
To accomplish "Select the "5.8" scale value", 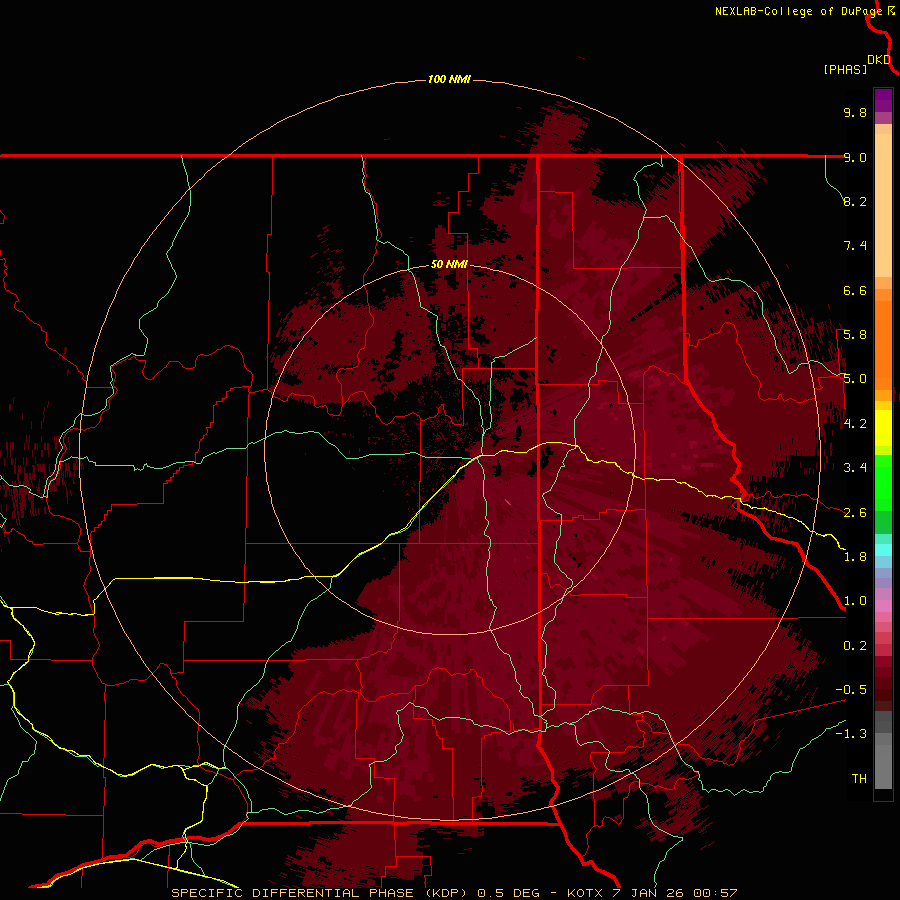I will (x=855, y=335).
